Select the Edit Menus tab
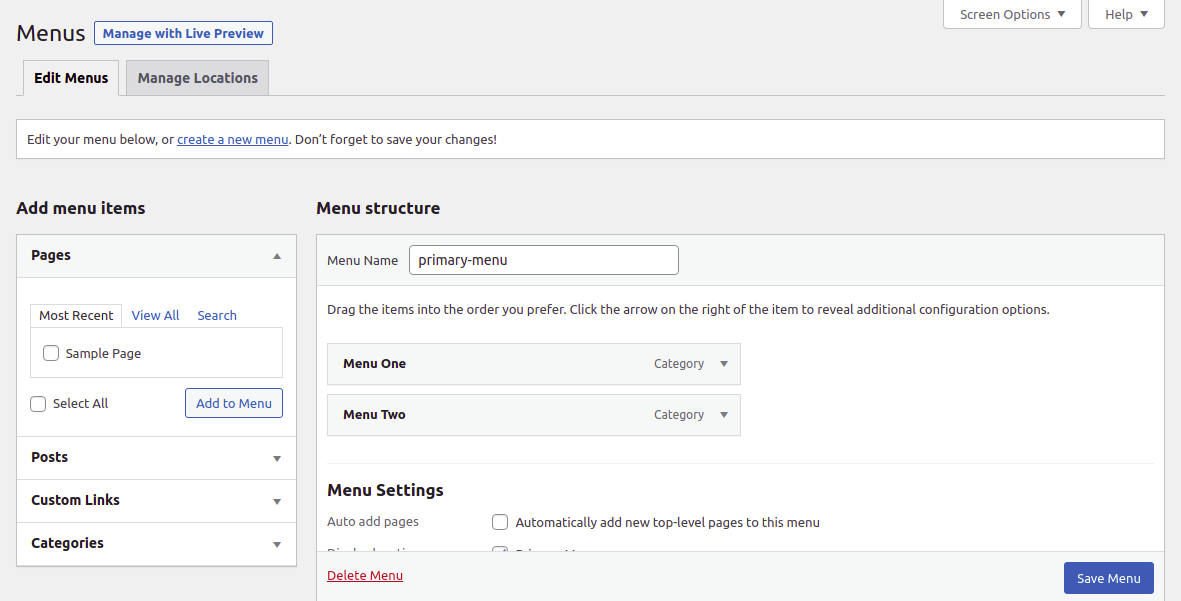This screenshot has height=601, width=1181. point(71,78)
